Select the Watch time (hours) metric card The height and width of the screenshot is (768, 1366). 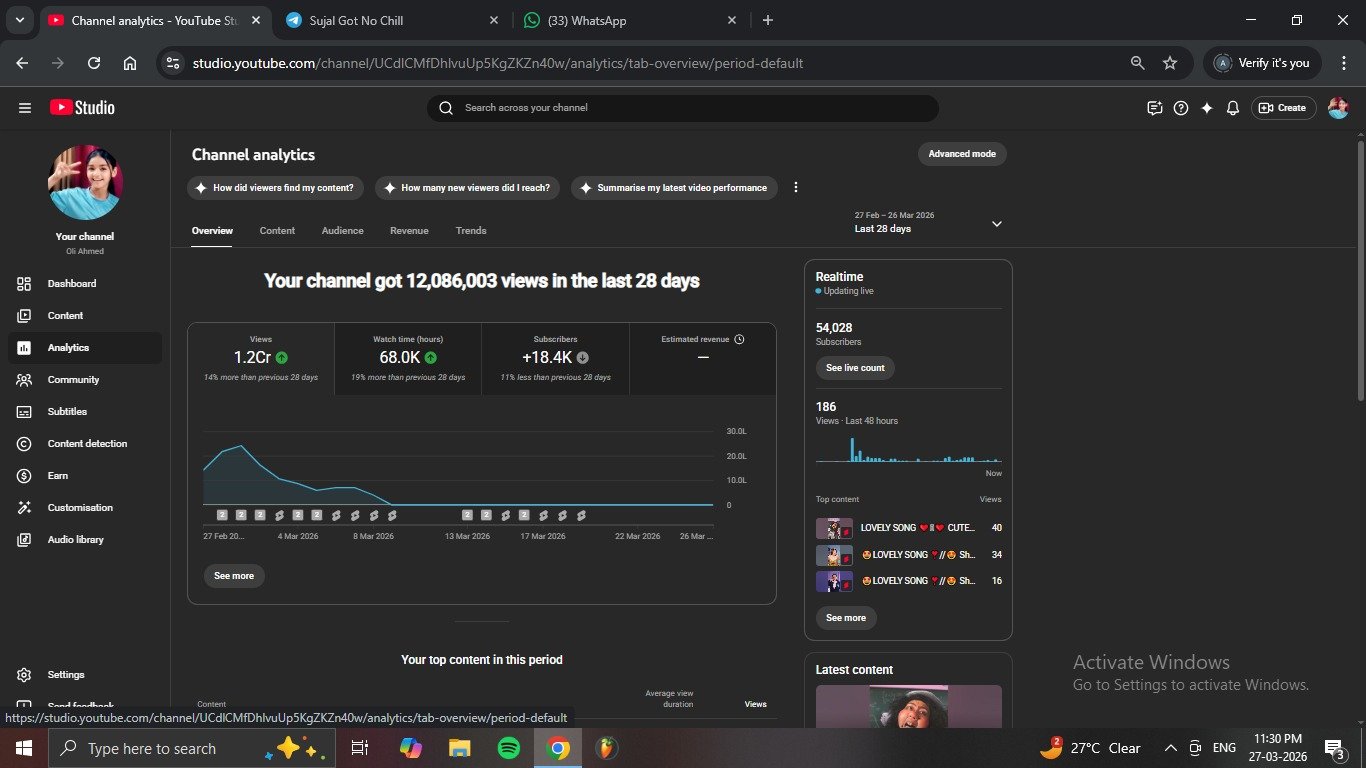coord(408,358)
